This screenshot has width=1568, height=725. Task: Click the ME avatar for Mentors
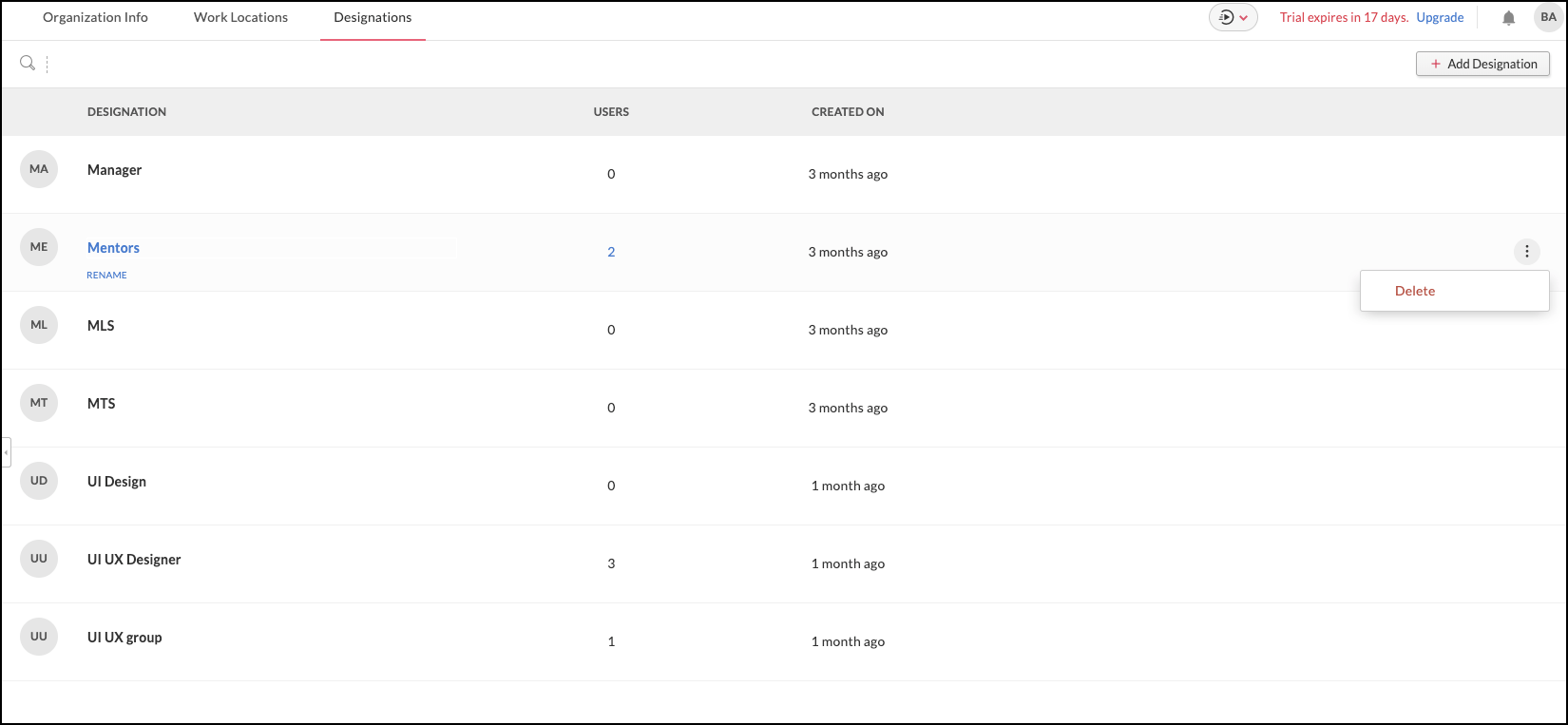pyautogui.click(x=39, y=247)
